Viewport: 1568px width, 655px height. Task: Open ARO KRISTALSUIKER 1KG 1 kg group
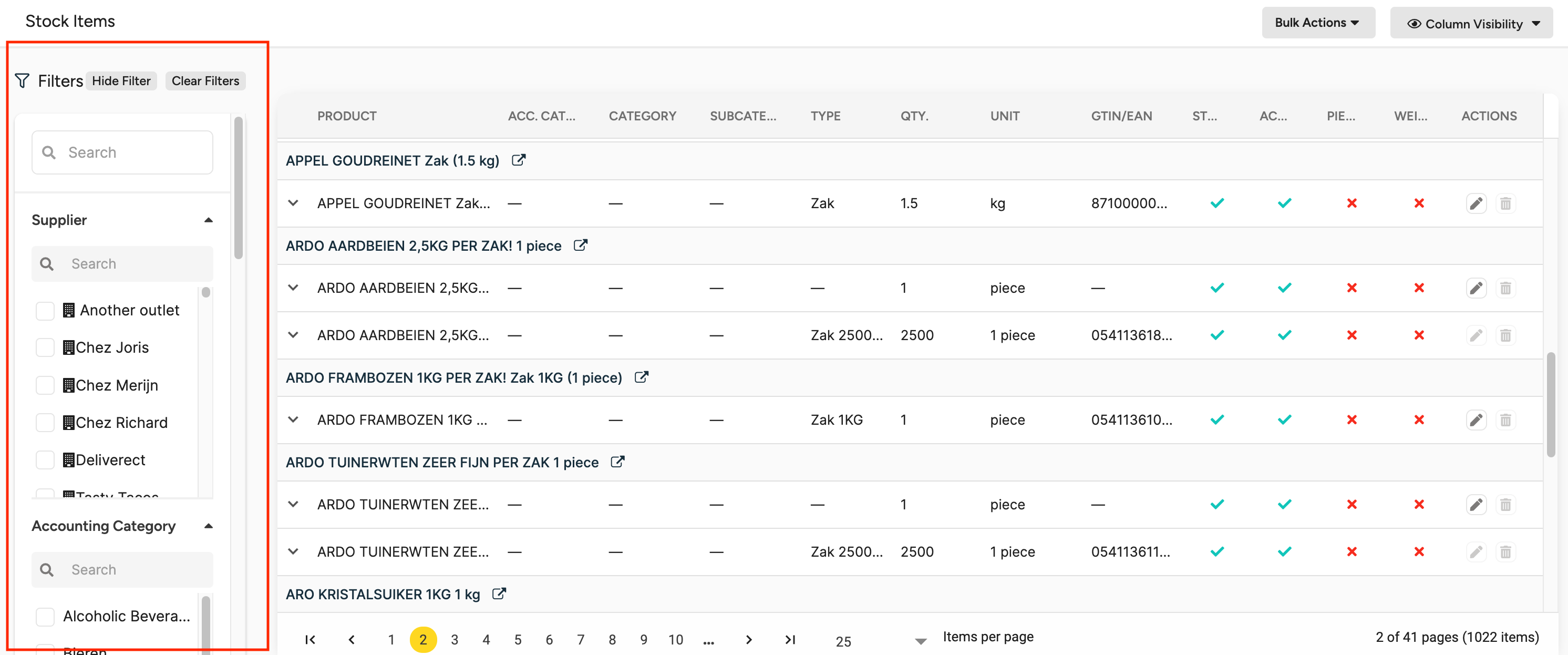[383, 595]
